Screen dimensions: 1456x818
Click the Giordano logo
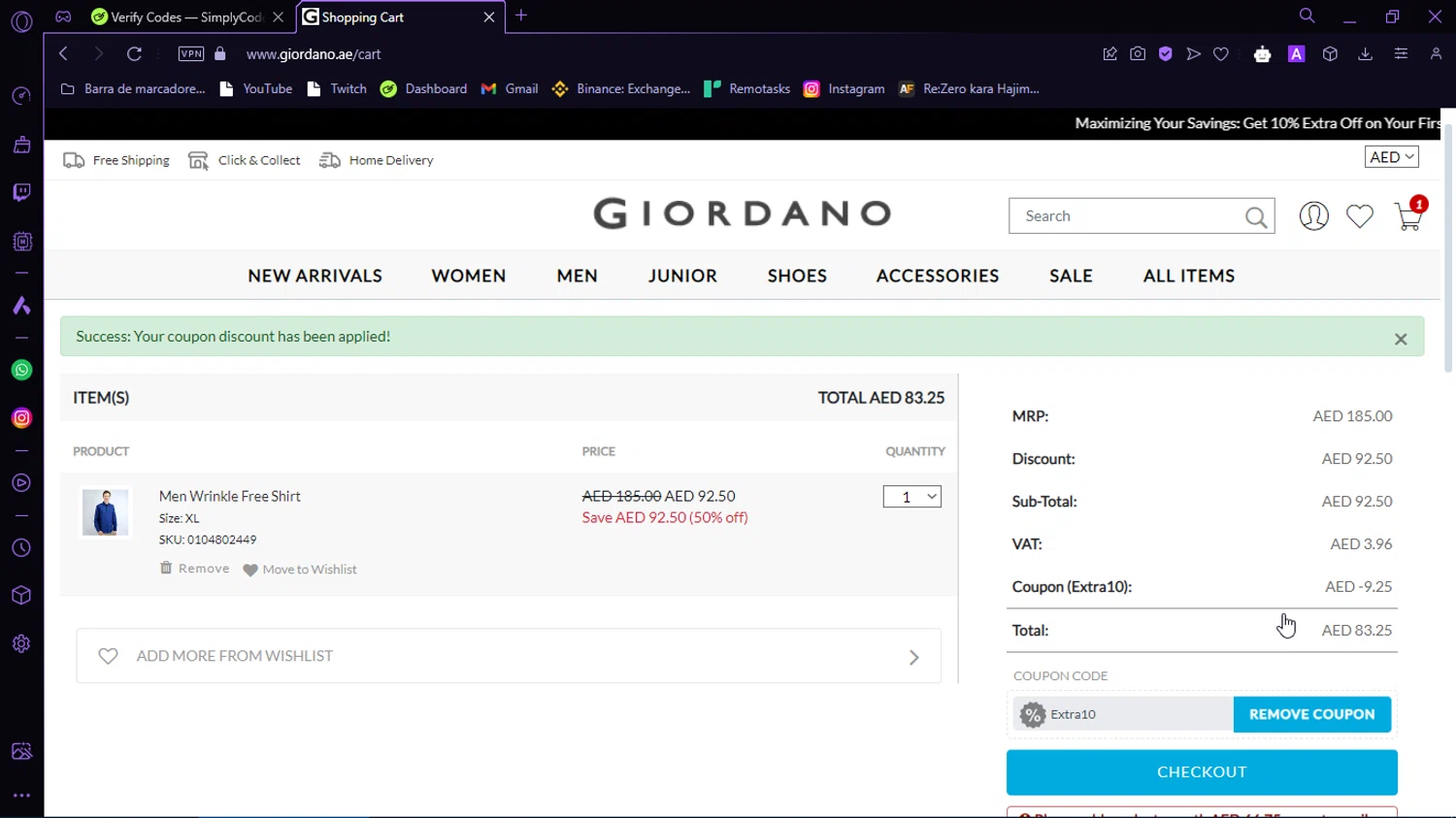click(743, 213)
